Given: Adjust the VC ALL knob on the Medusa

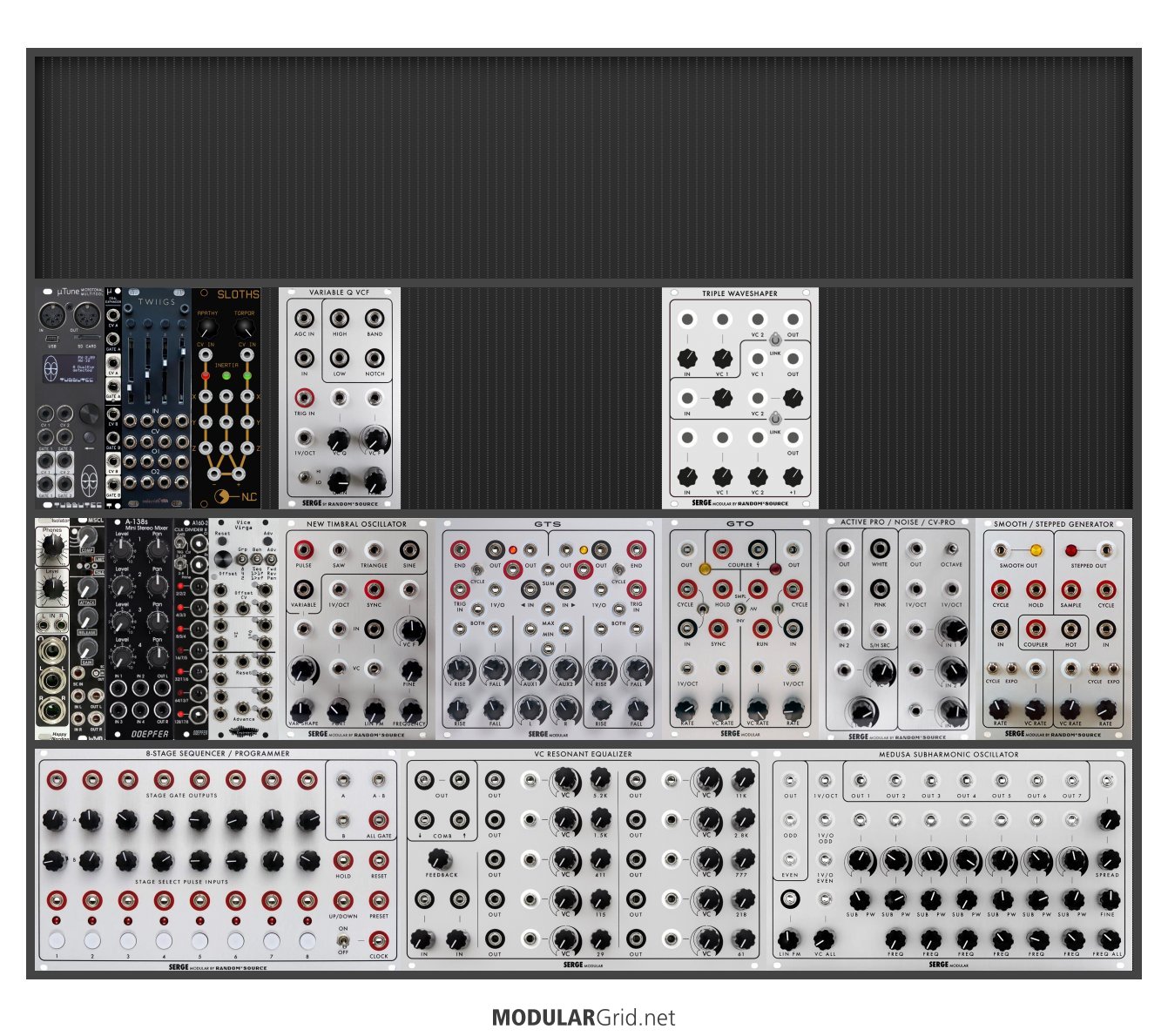Looking at the screenshot, I should coord(825,939).
